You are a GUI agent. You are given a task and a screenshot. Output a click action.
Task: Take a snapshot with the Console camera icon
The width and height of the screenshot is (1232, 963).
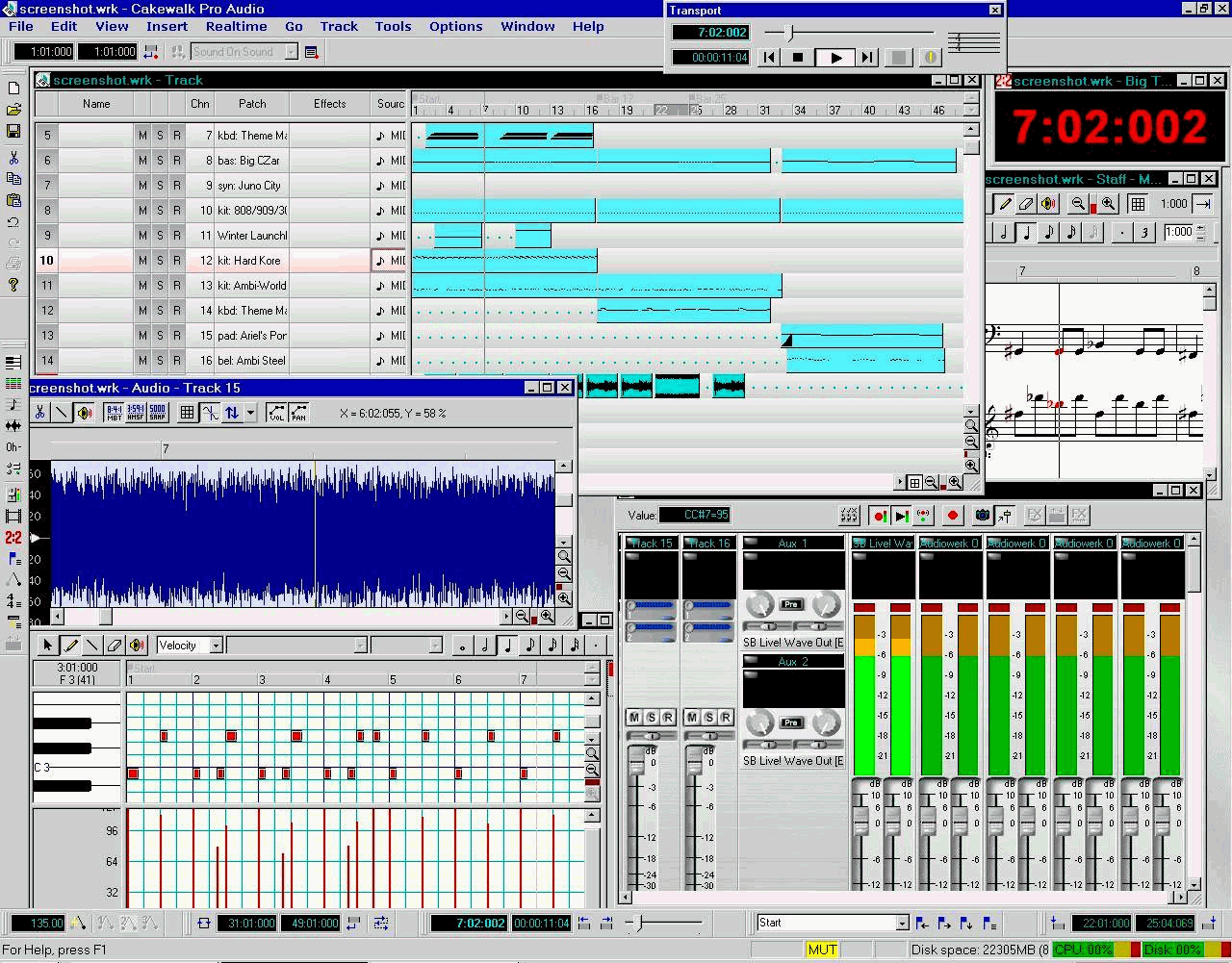(x=982, y=516)
